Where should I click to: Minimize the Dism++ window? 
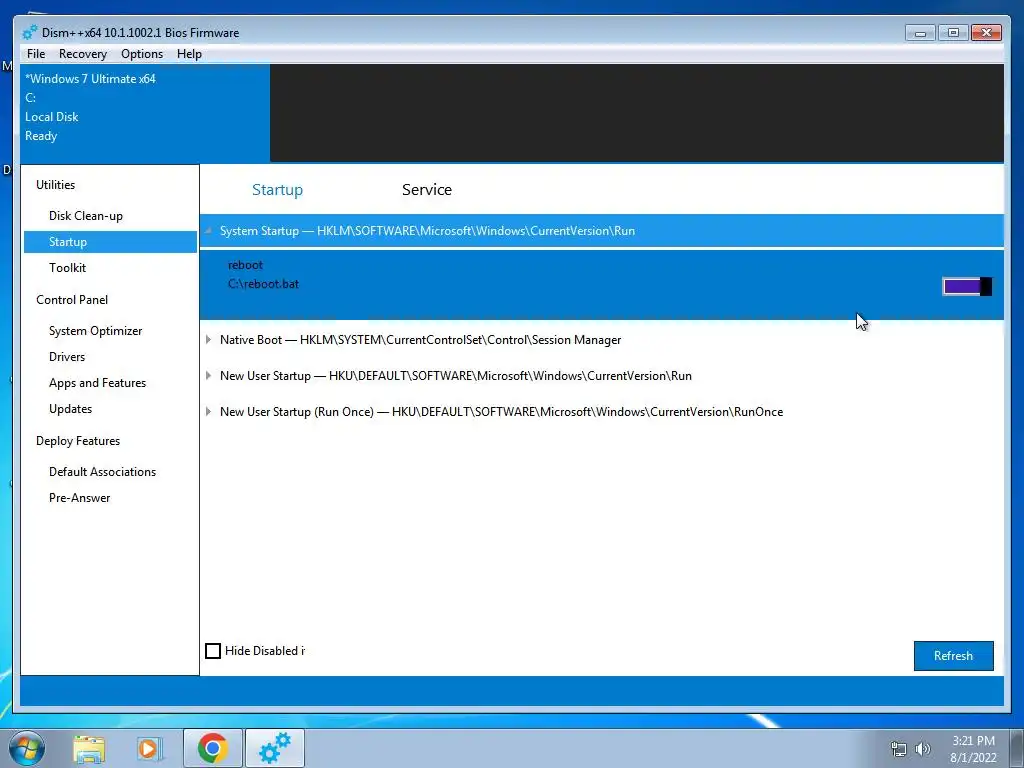click(920, 33)
